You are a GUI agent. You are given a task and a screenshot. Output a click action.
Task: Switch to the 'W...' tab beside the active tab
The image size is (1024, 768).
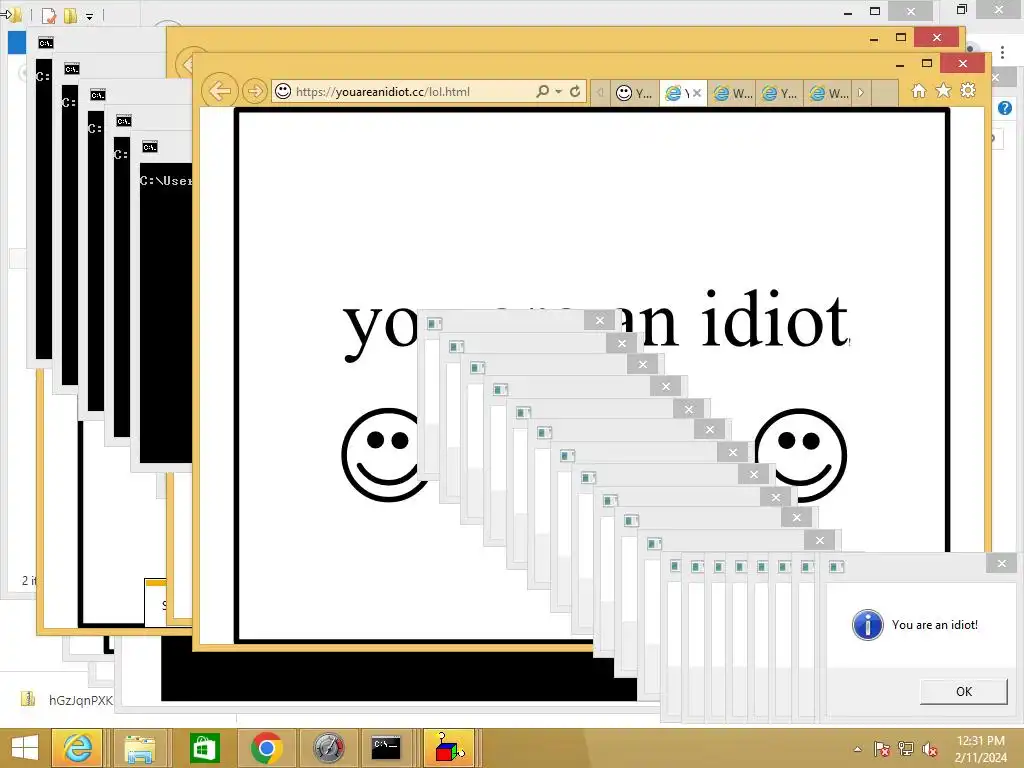(732, 93)
